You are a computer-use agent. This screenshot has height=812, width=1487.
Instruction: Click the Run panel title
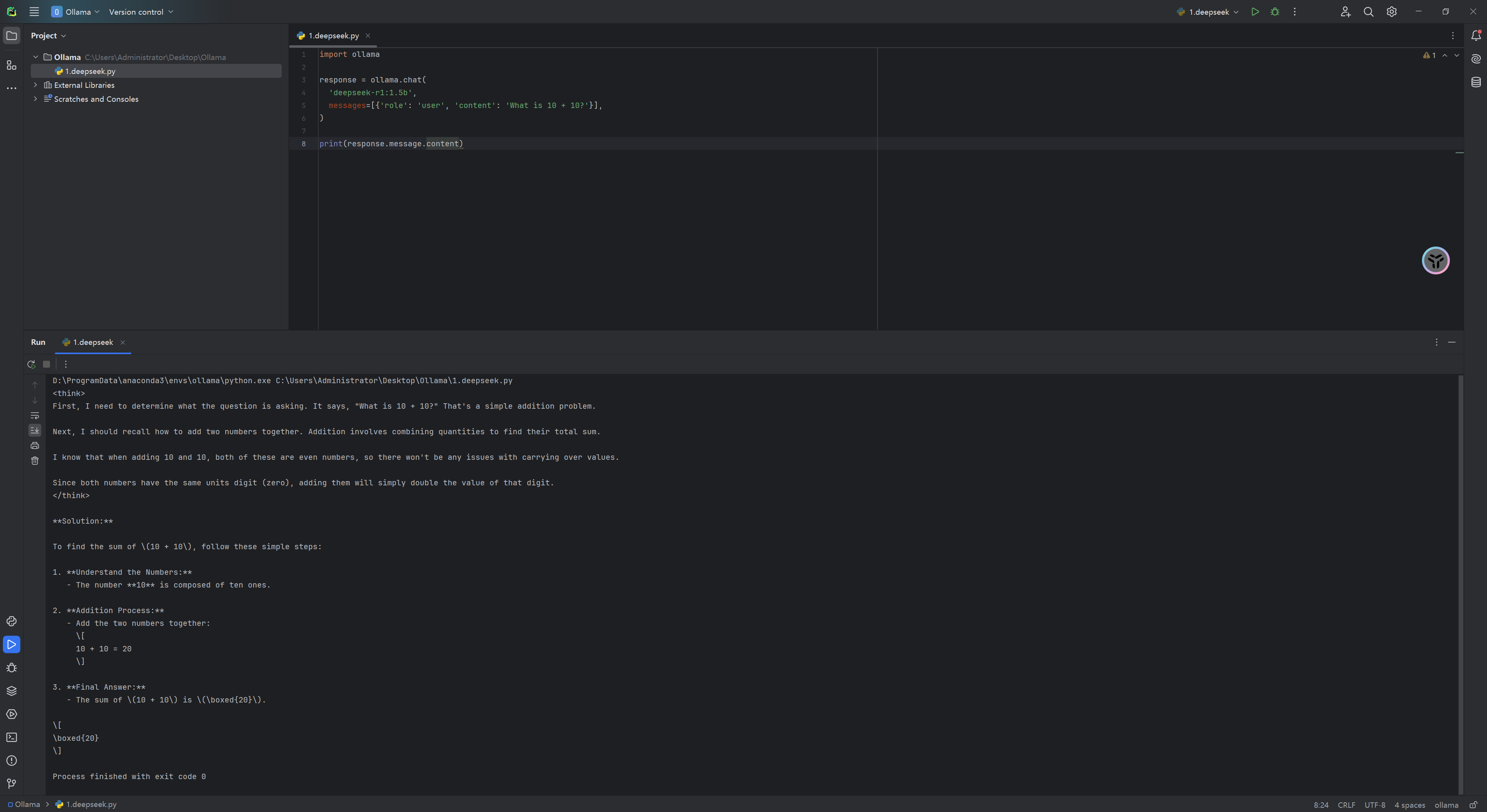[x=38, y=342]
